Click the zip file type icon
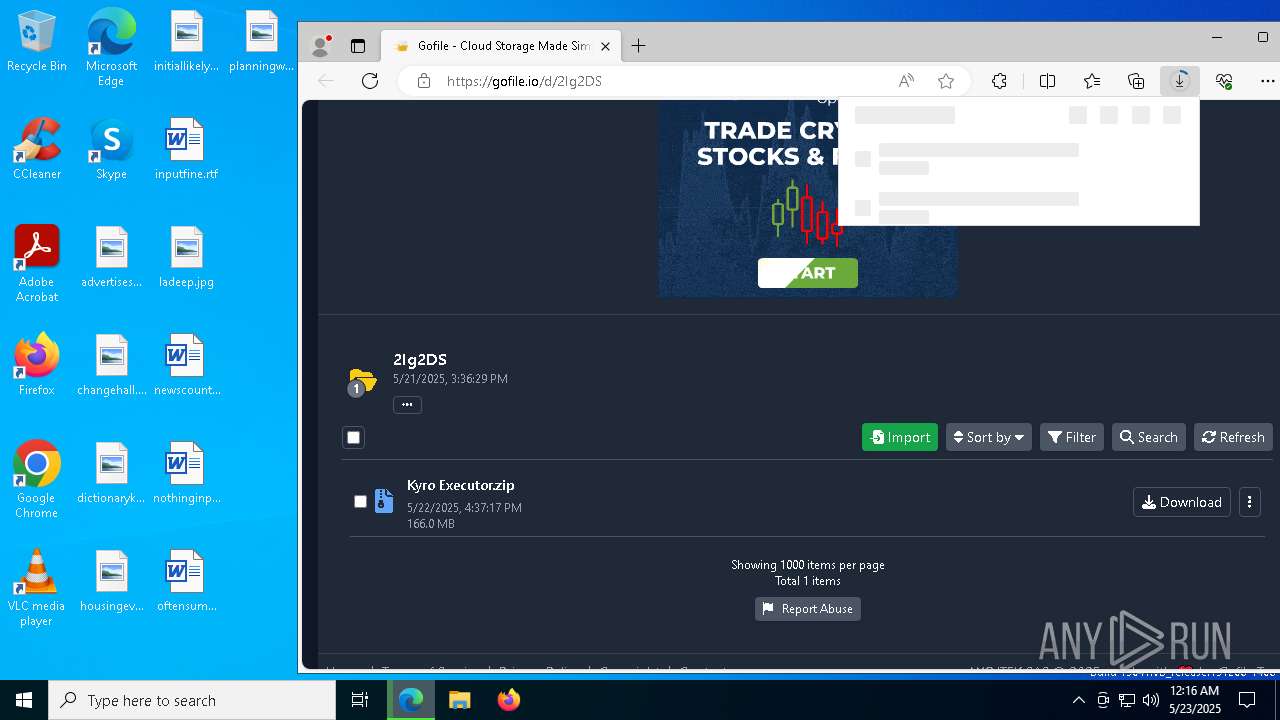The height and width of the screenshot is (720, 1280). click(x=384, y=501)
